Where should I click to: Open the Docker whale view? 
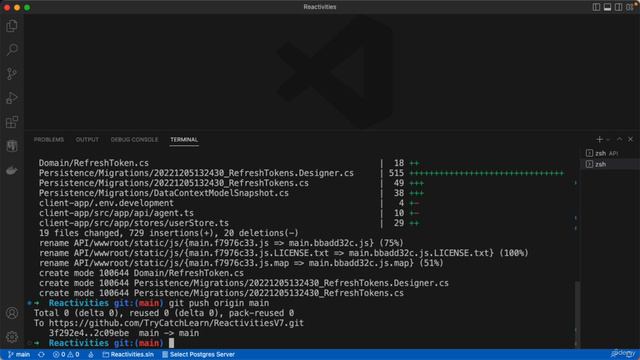coord(12,170)
